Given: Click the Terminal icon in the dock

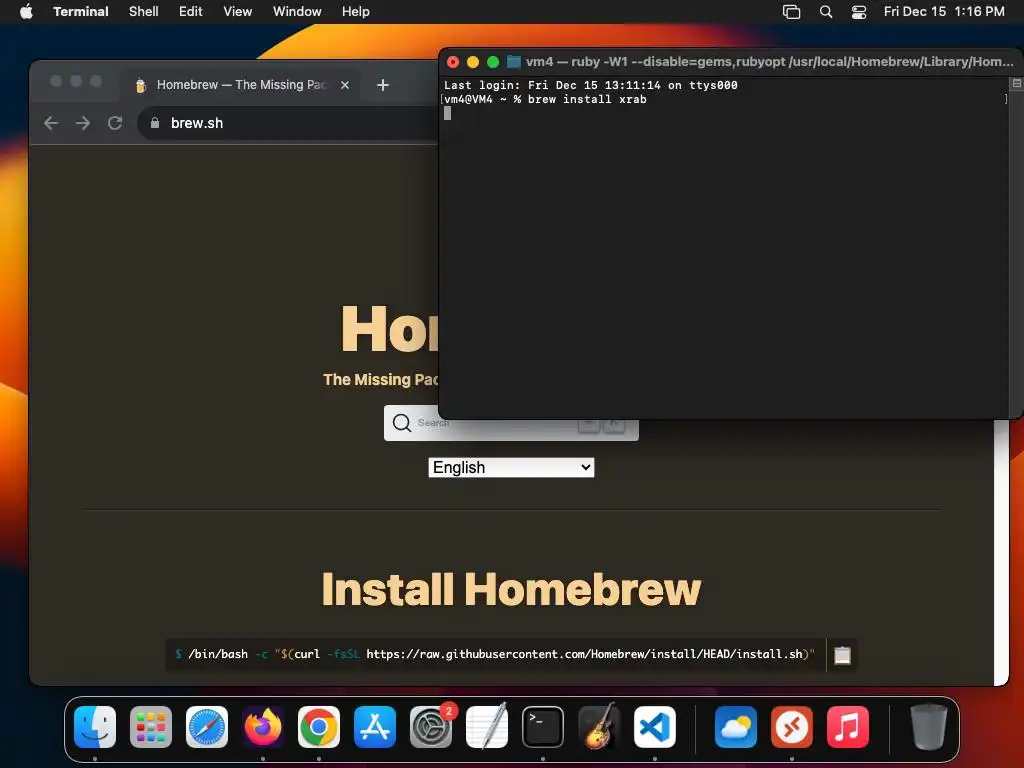Looking at the screenshot, I should tap(543, 727).
